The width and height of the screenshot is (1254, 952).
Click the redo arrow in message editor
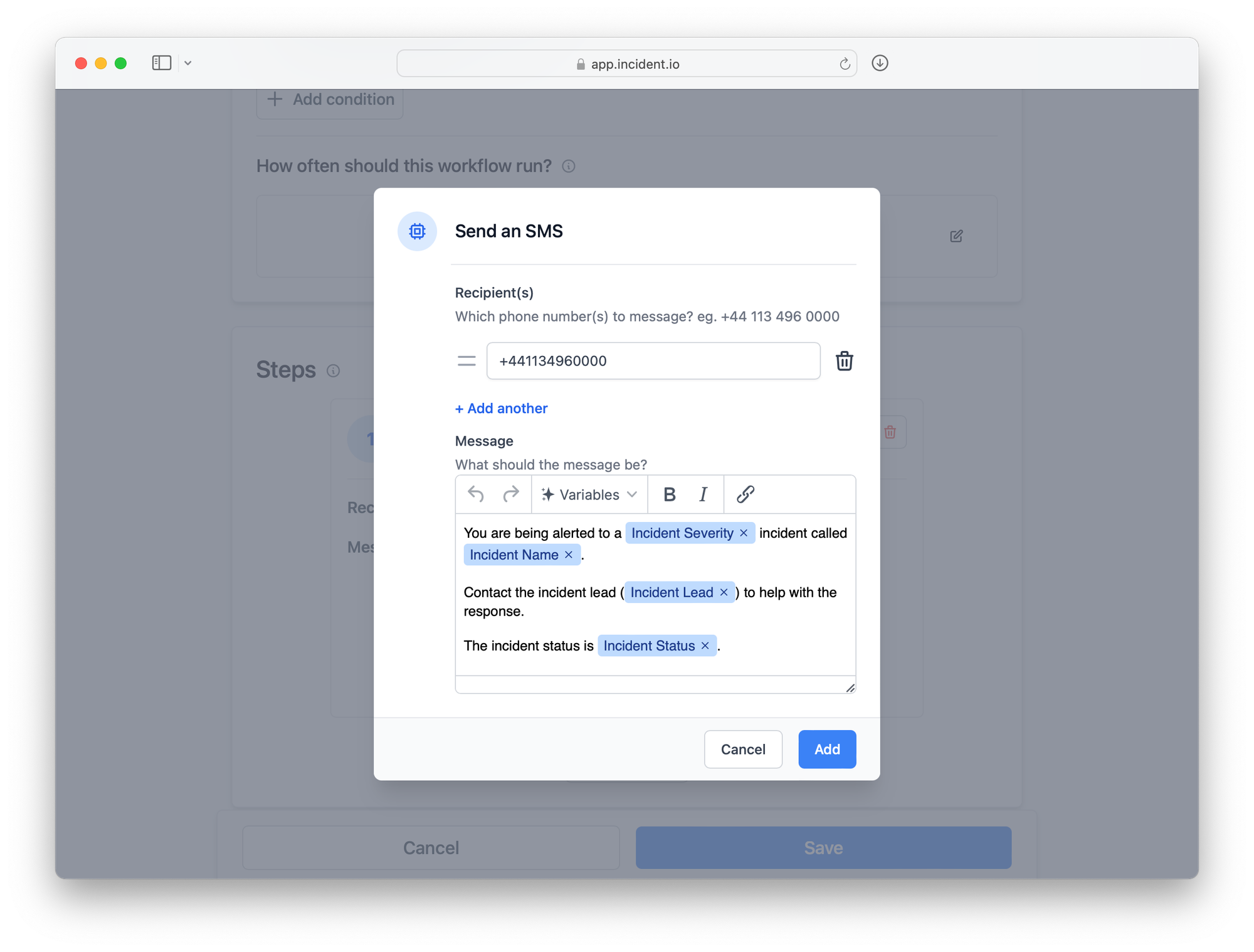[511, 494]
